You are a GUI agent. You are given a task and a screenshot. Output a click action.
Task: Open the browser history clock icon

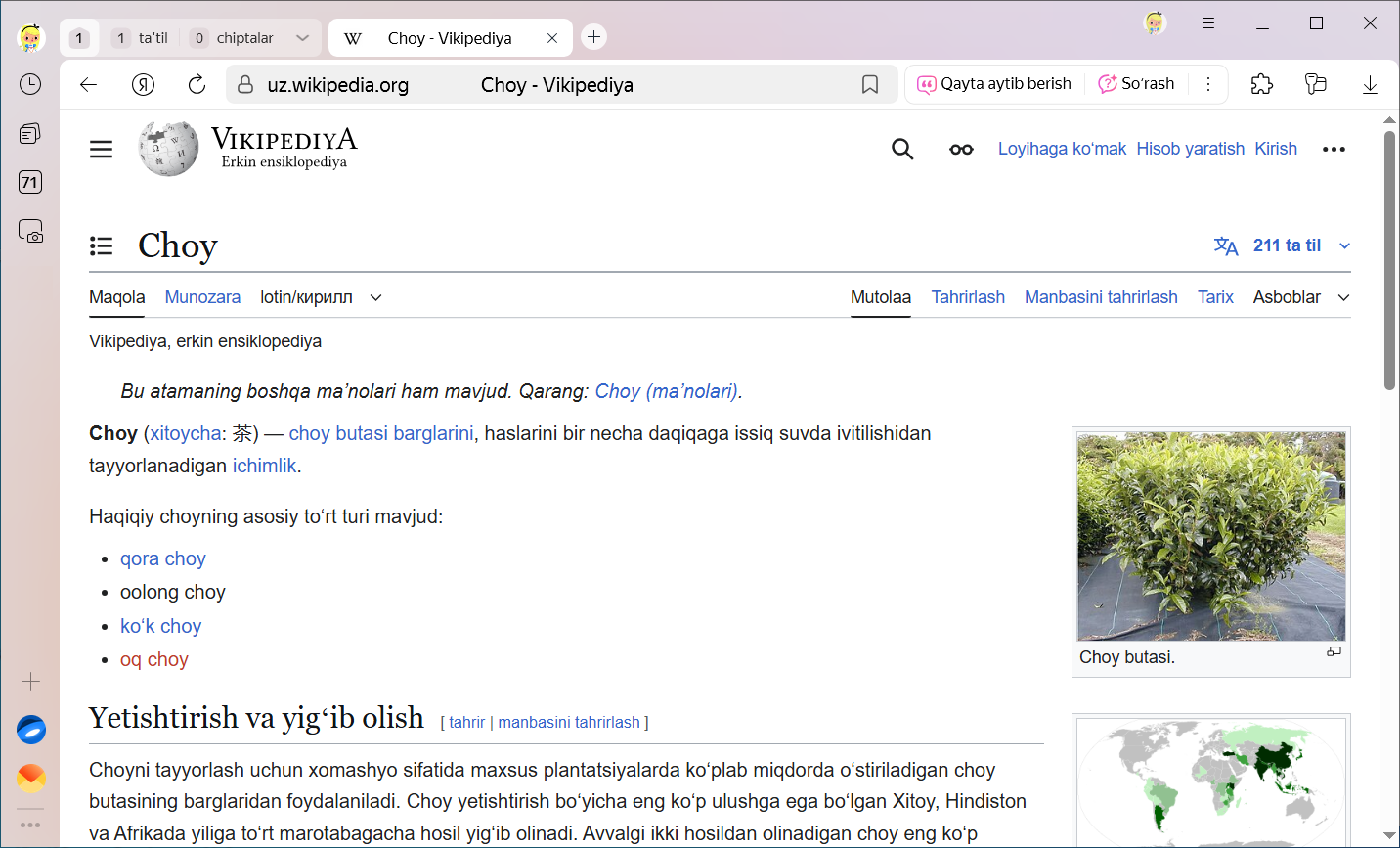tap(30, 84)
